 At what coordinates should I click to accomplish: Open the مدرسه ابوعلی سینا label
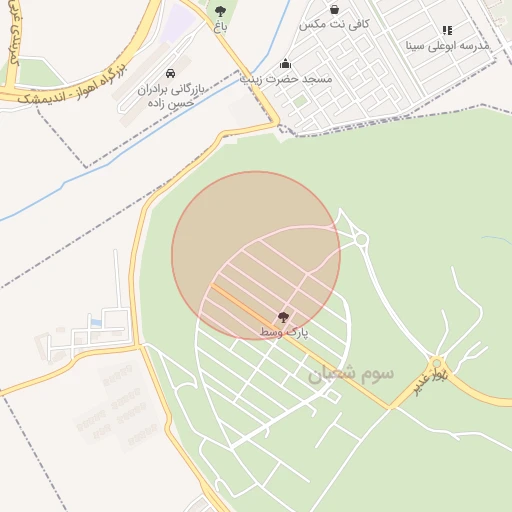click(x=447, y=46)
